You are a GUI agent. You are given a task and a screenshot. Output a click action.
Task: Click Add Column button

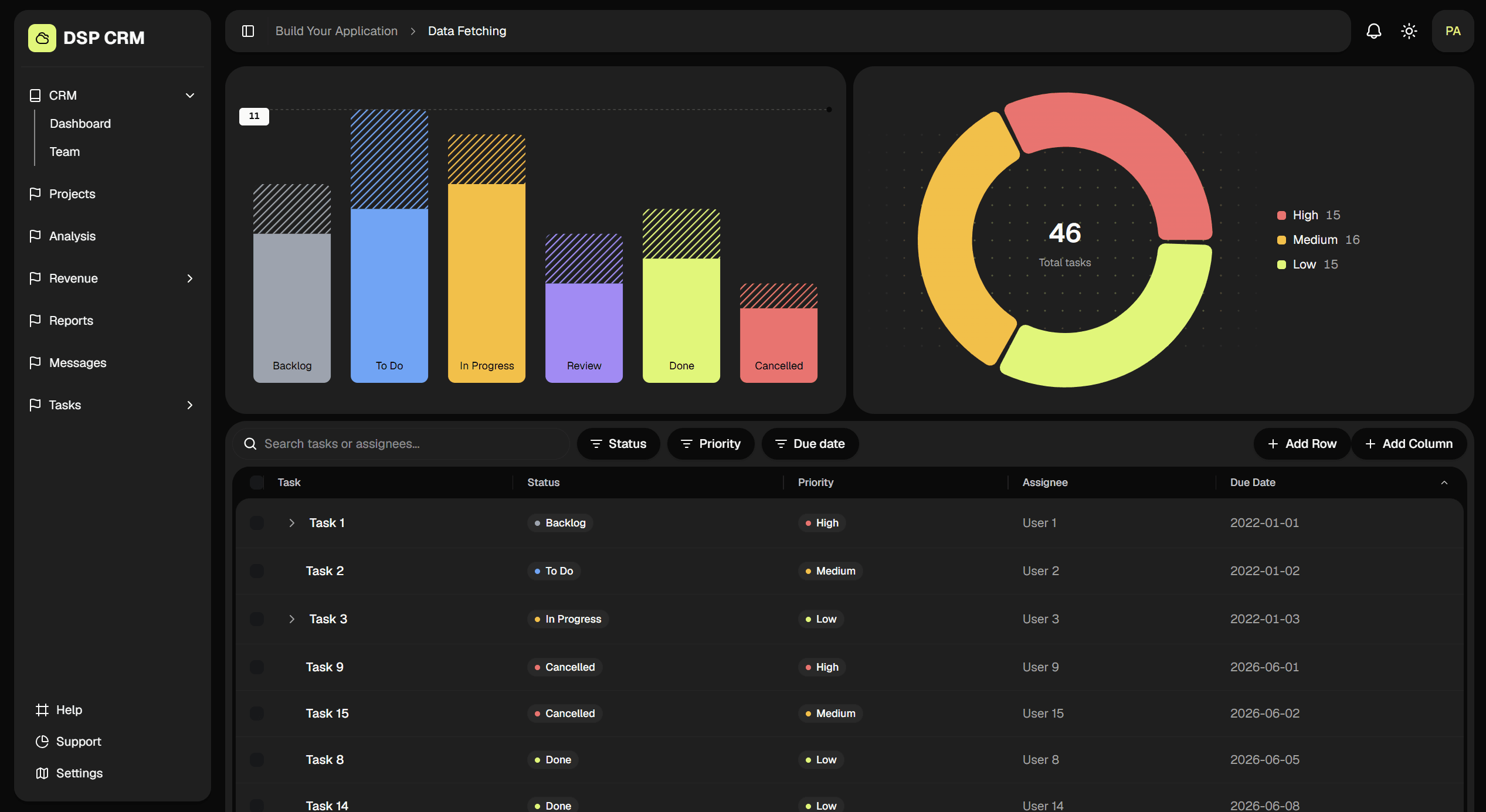pyautogui.click(x=1409, y=444)
